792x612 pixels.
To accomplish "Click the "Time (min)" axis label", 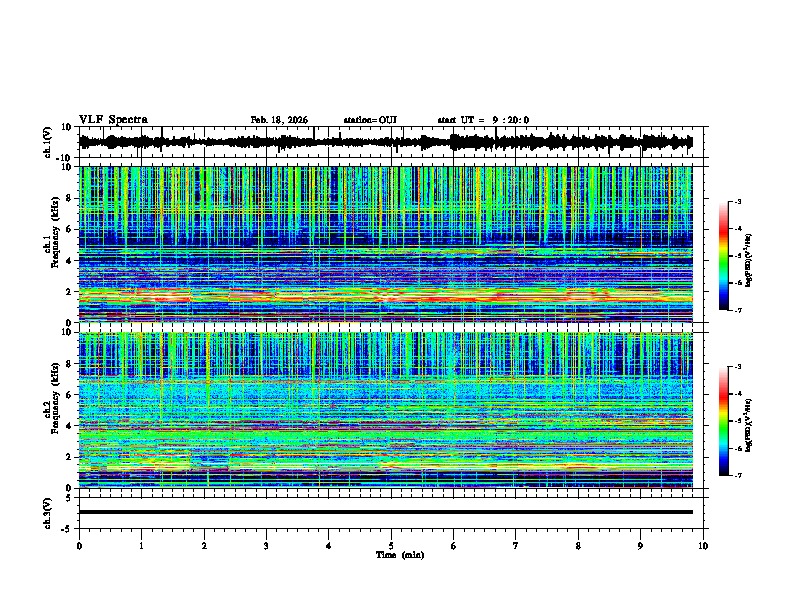I will [x=400, y=555].
